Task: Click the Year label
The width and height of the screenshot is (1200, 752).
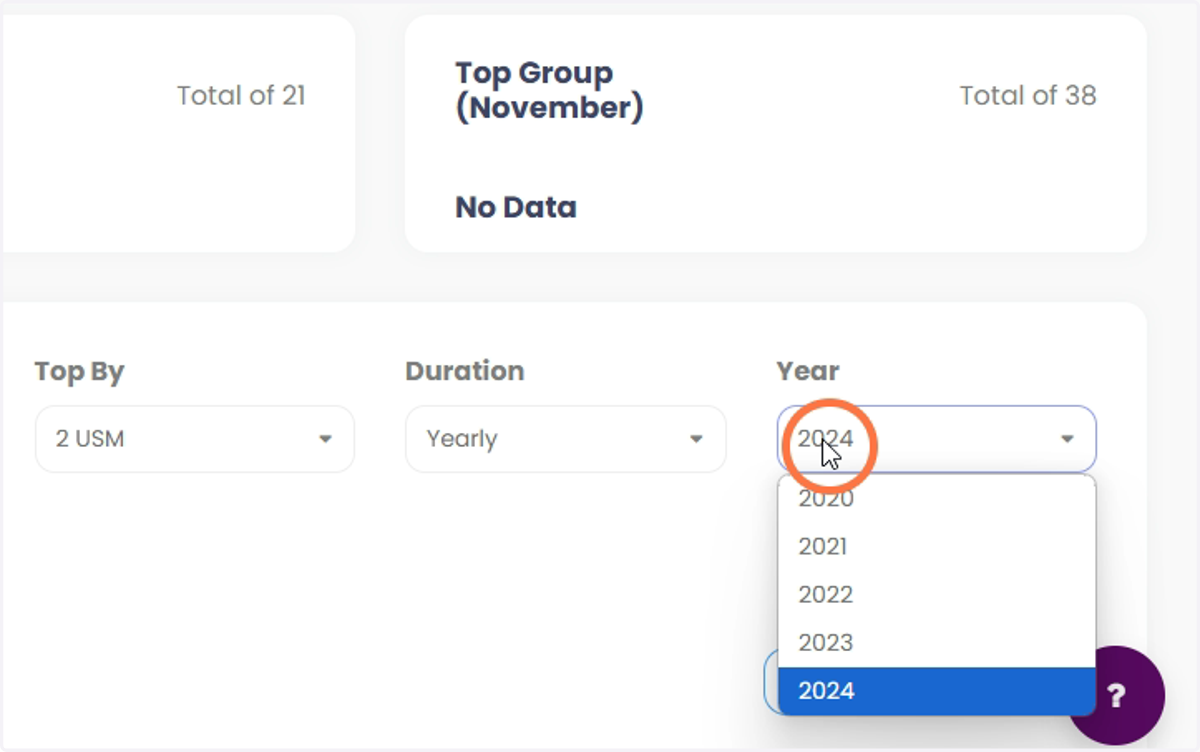Action: (808, 371)
